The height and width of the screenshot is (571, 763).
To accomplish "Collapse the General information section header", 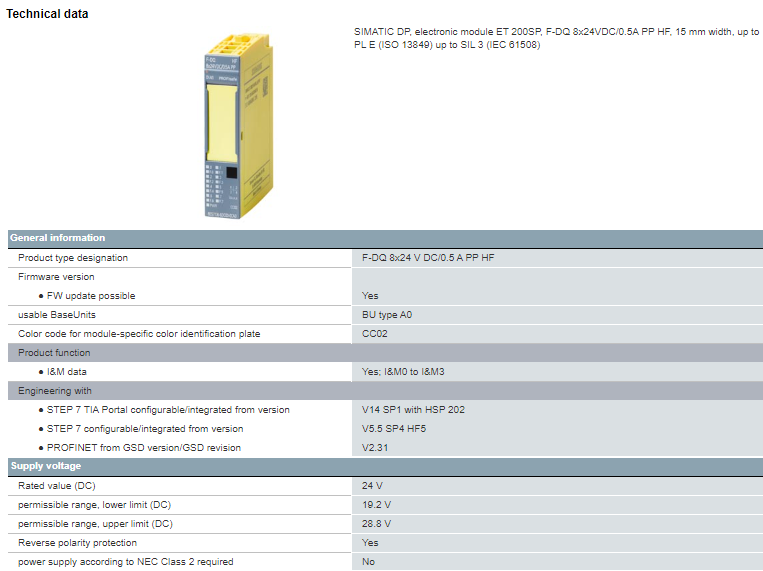I will [58, 238].
